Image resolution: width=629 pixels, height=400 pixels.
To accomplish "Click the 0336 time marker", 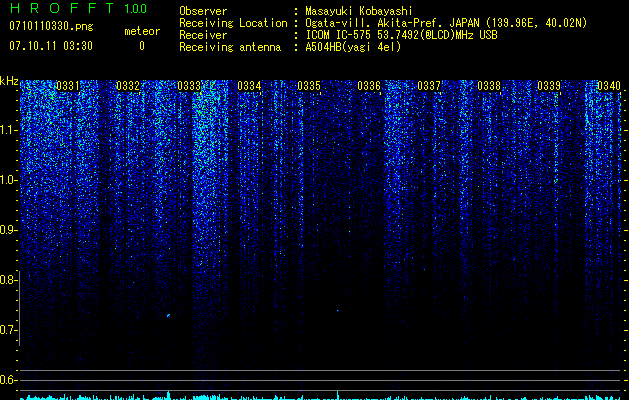I will (x=369, y=85).
